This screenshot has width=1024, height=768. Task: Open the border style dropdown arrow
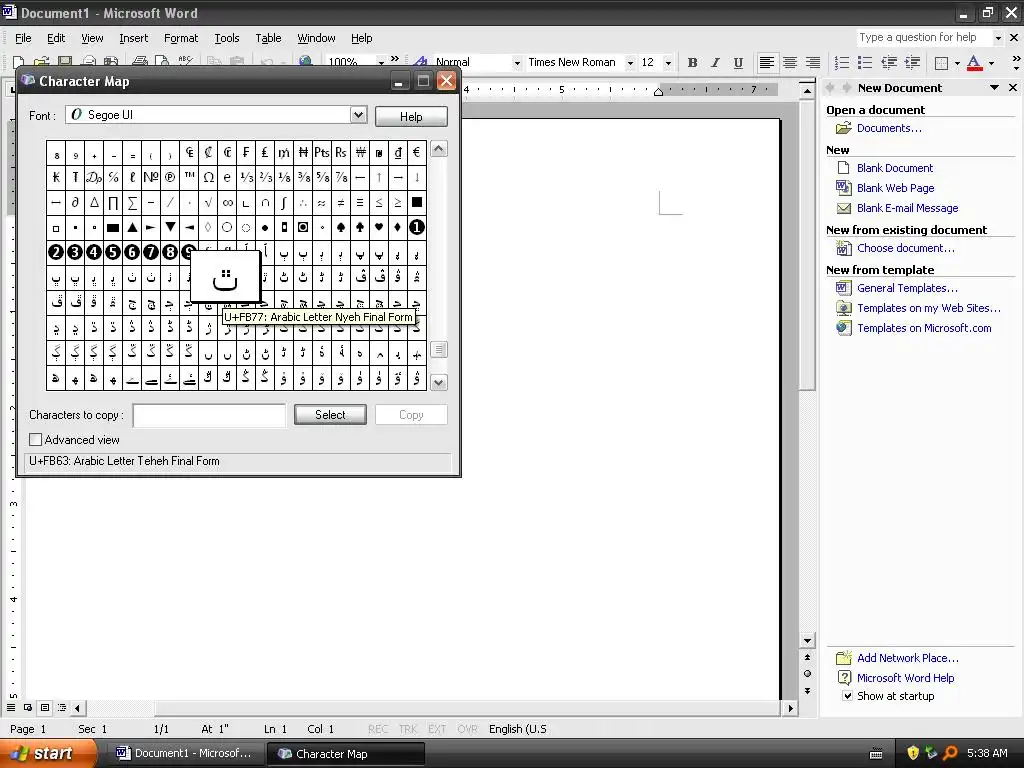point(957,63)
